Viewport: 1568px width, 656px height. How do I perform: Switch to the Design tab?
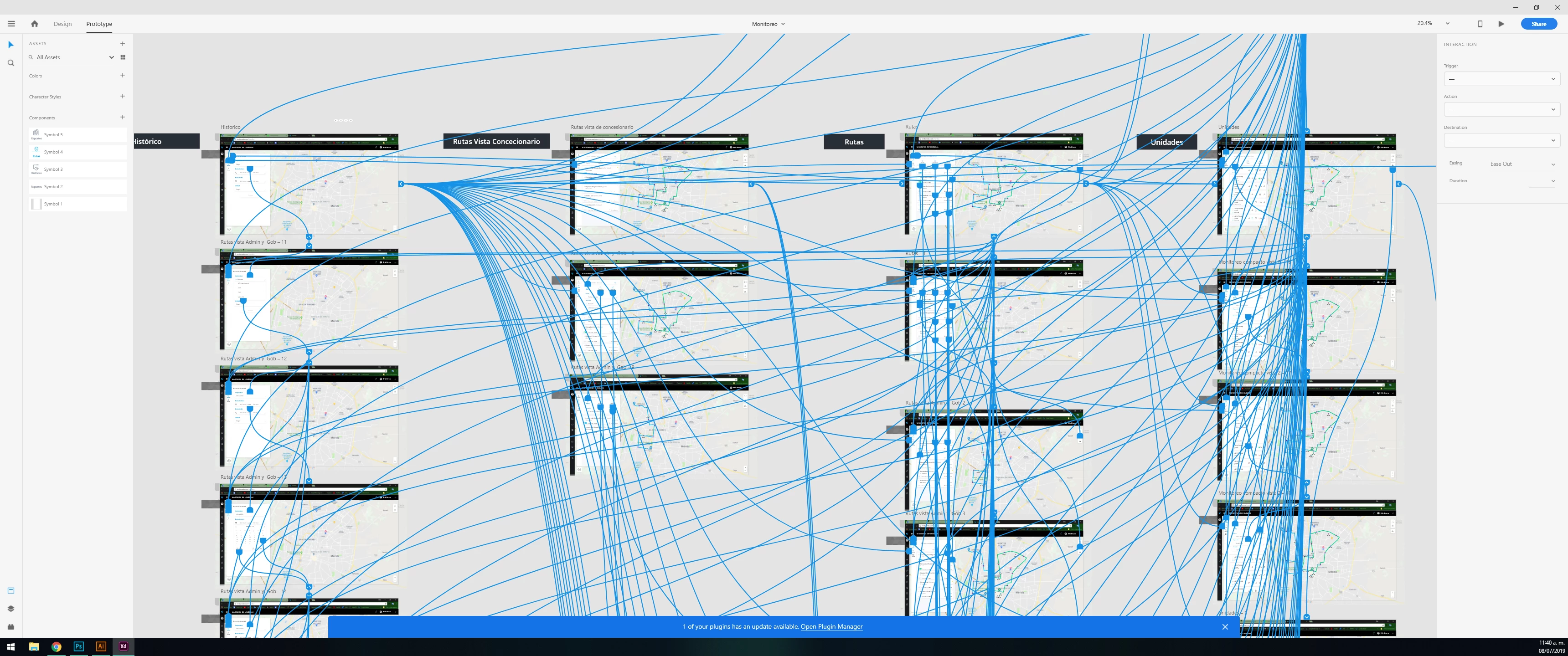(62, 24)
